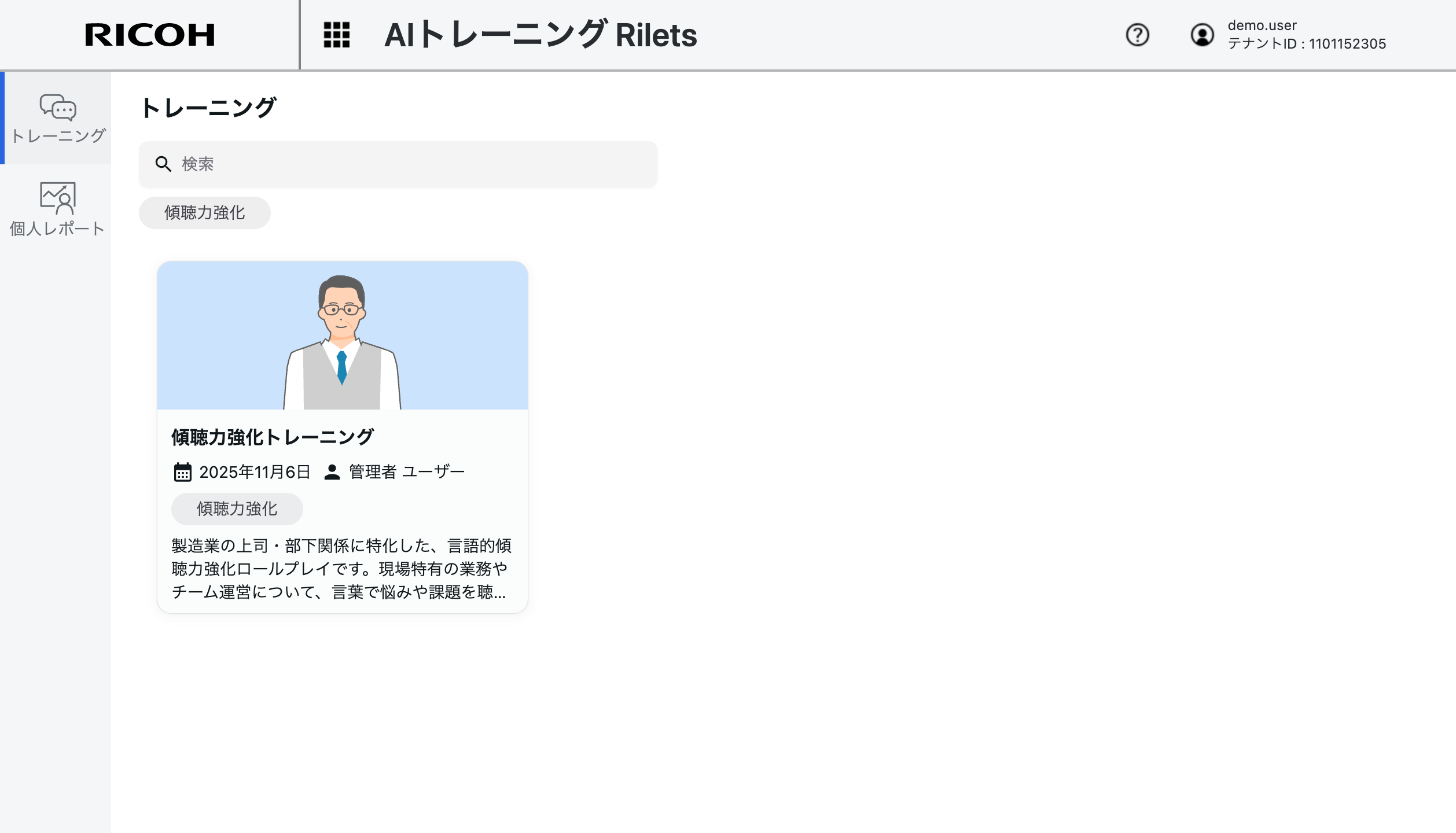The height and width of the screenshot is (833, 1456).
Task: Click the 傾聴力強化 tag inside the card
Action: tap(237, 509)
